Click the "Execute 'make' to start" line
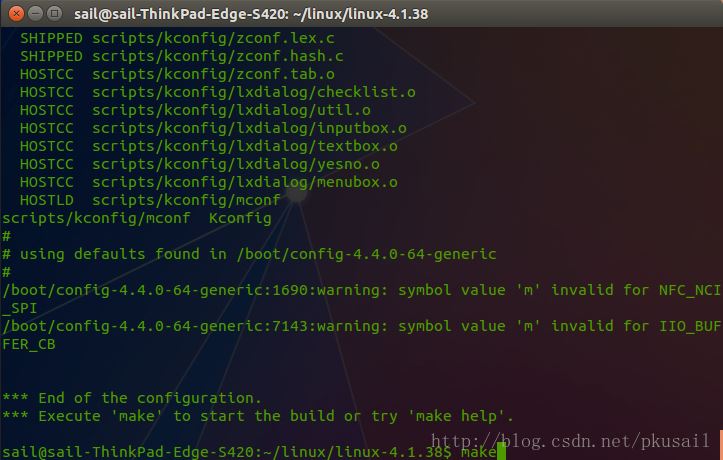The image size is (723, 460). coord(258,416)
